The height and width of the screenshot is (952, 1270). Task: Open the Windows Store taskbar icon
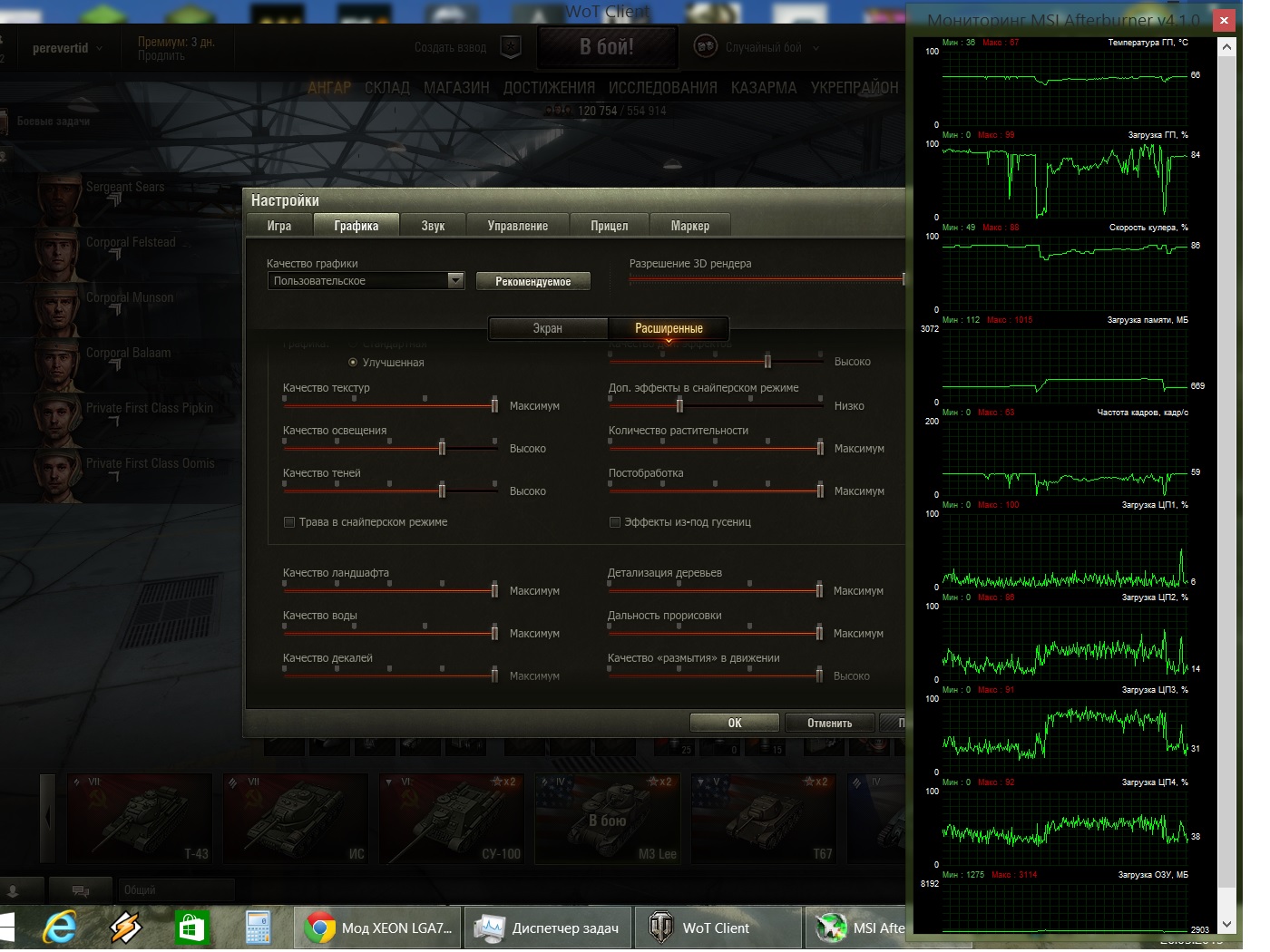pos(191,928)
